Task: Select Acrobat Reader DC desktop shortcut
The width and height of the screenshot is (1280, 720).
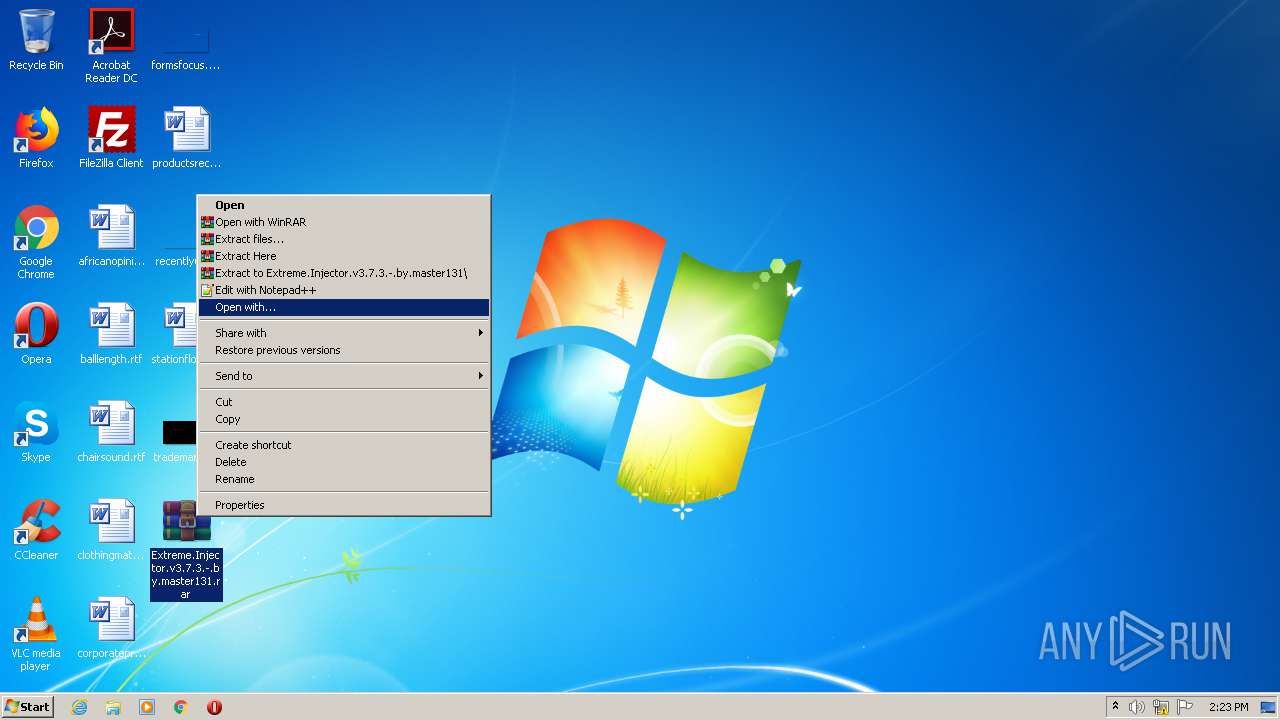Action: click(x=111, y=45)
